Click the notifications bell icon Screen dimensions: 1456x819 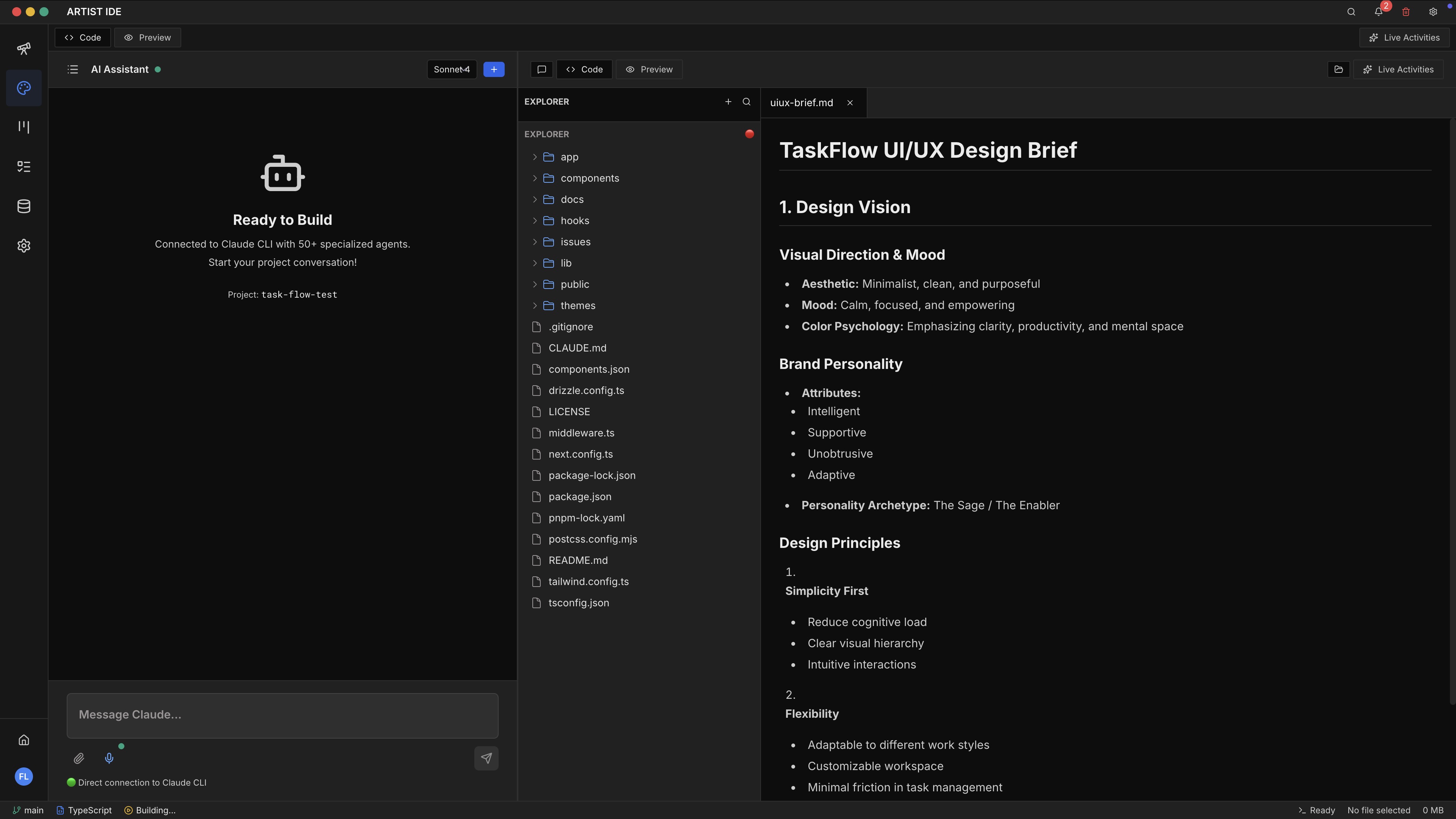click(1378, 12)
